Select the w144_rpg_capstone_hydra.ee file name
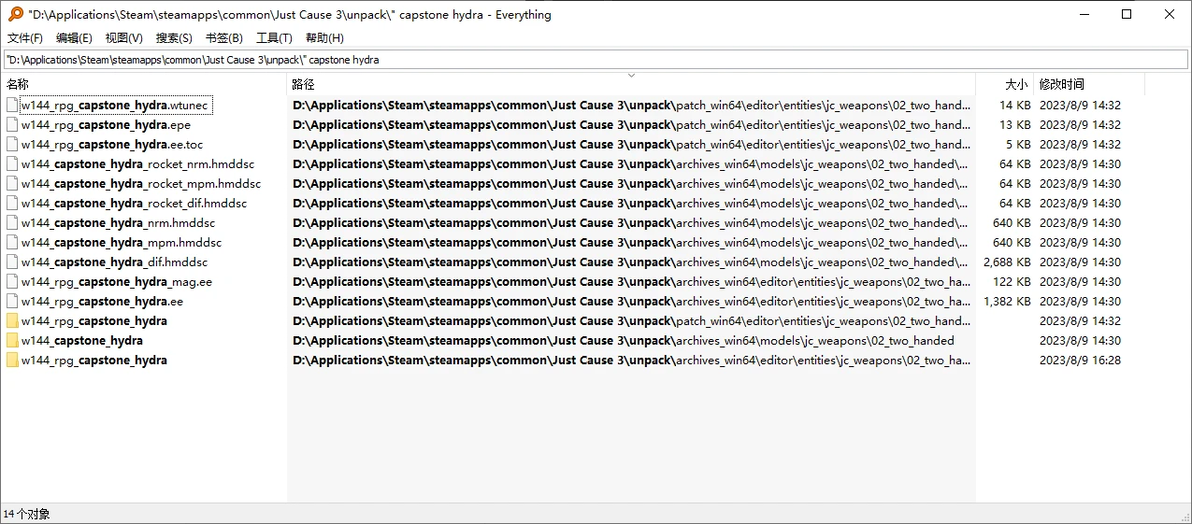The width and height of the screenshot is (1192, 524). tap(102, 301)
